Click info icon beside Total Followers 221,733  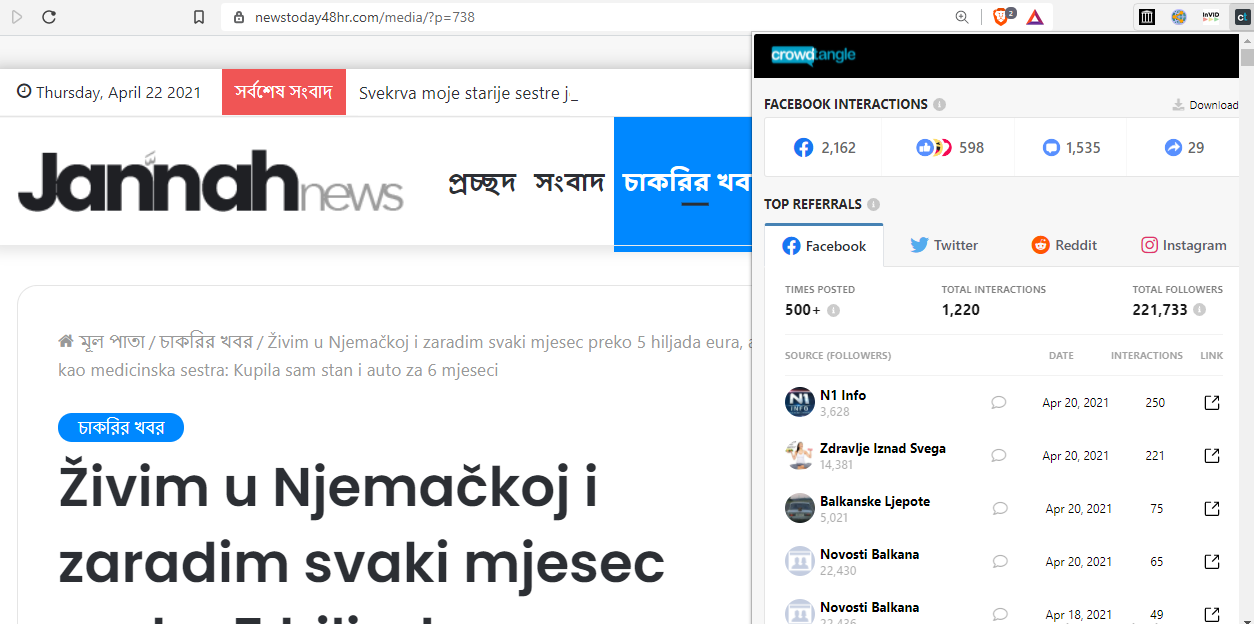(1199, 310)
